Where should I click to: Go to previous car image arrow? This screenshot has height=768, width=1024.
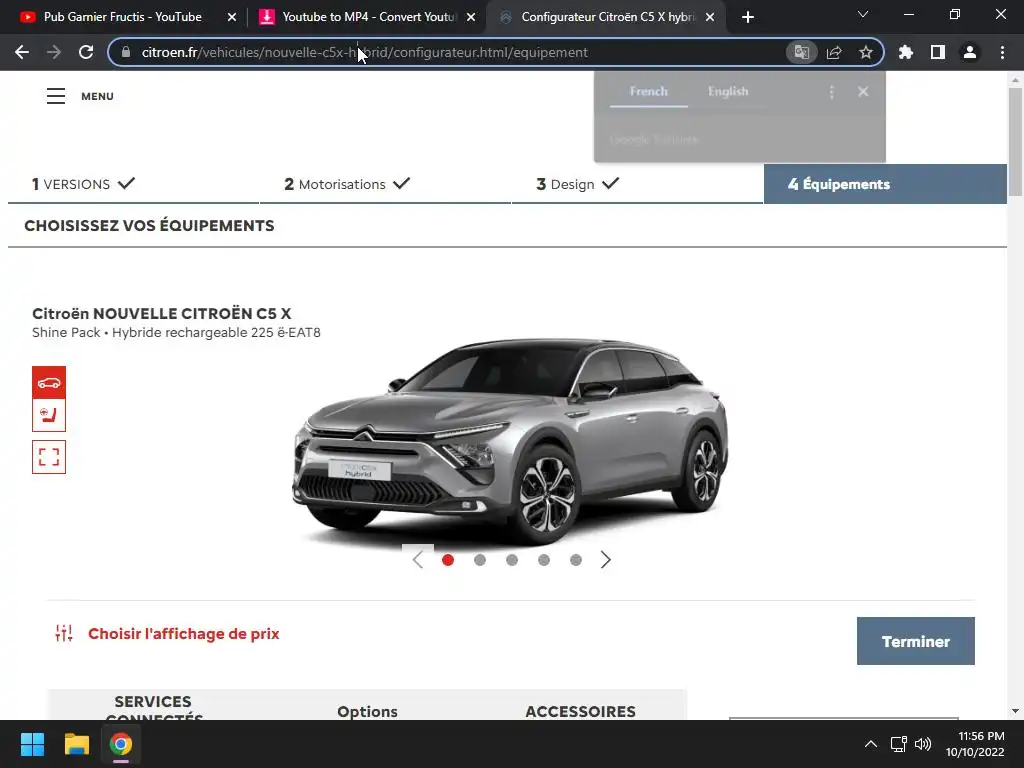[x=418, y=560]
